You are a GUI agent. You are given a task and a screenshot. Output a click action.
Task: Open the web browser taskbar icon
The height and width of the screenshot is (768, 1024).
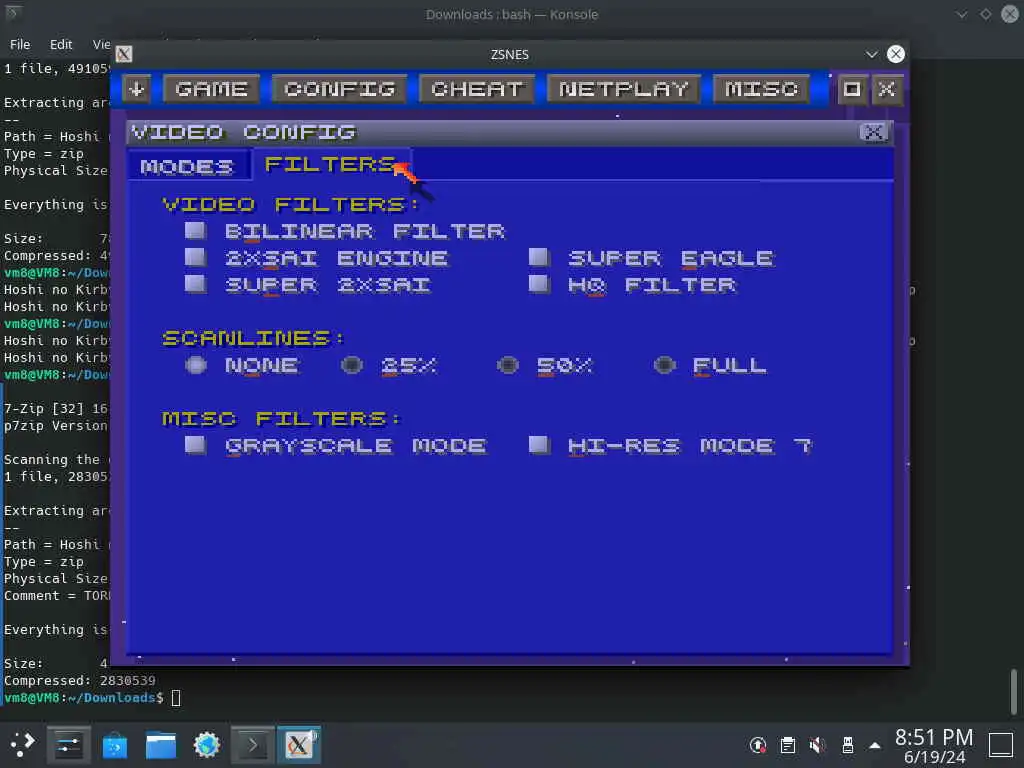click(206, 744)
